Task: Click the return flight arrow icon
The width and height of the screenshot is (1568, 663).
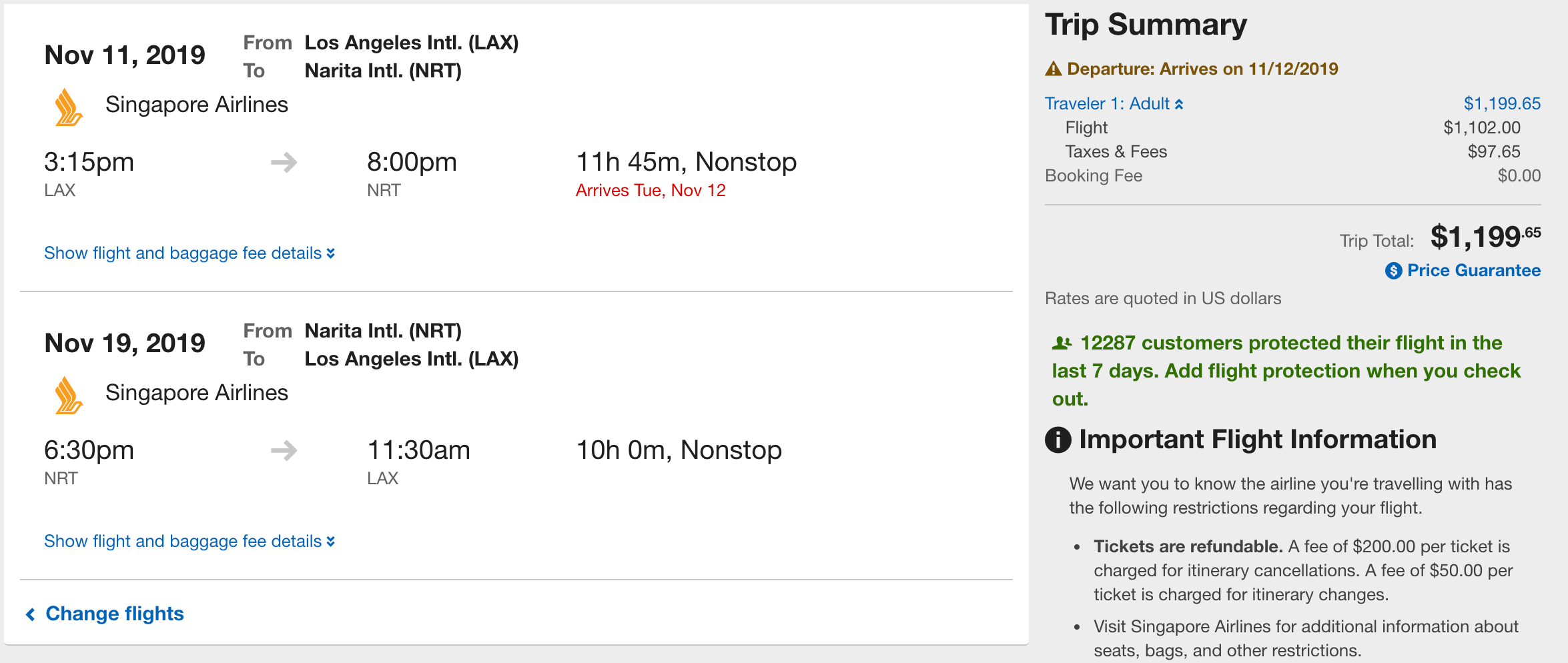Action: click(284, 450)
